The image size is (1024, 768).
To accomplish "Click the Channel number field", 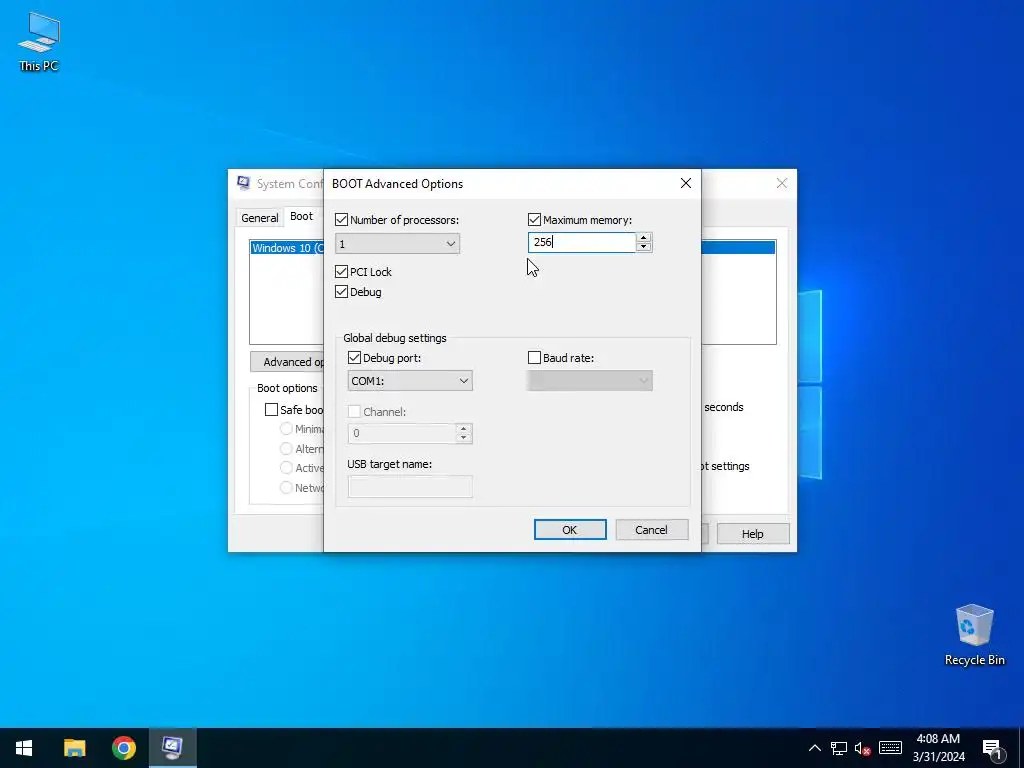I will coord(402,433).
